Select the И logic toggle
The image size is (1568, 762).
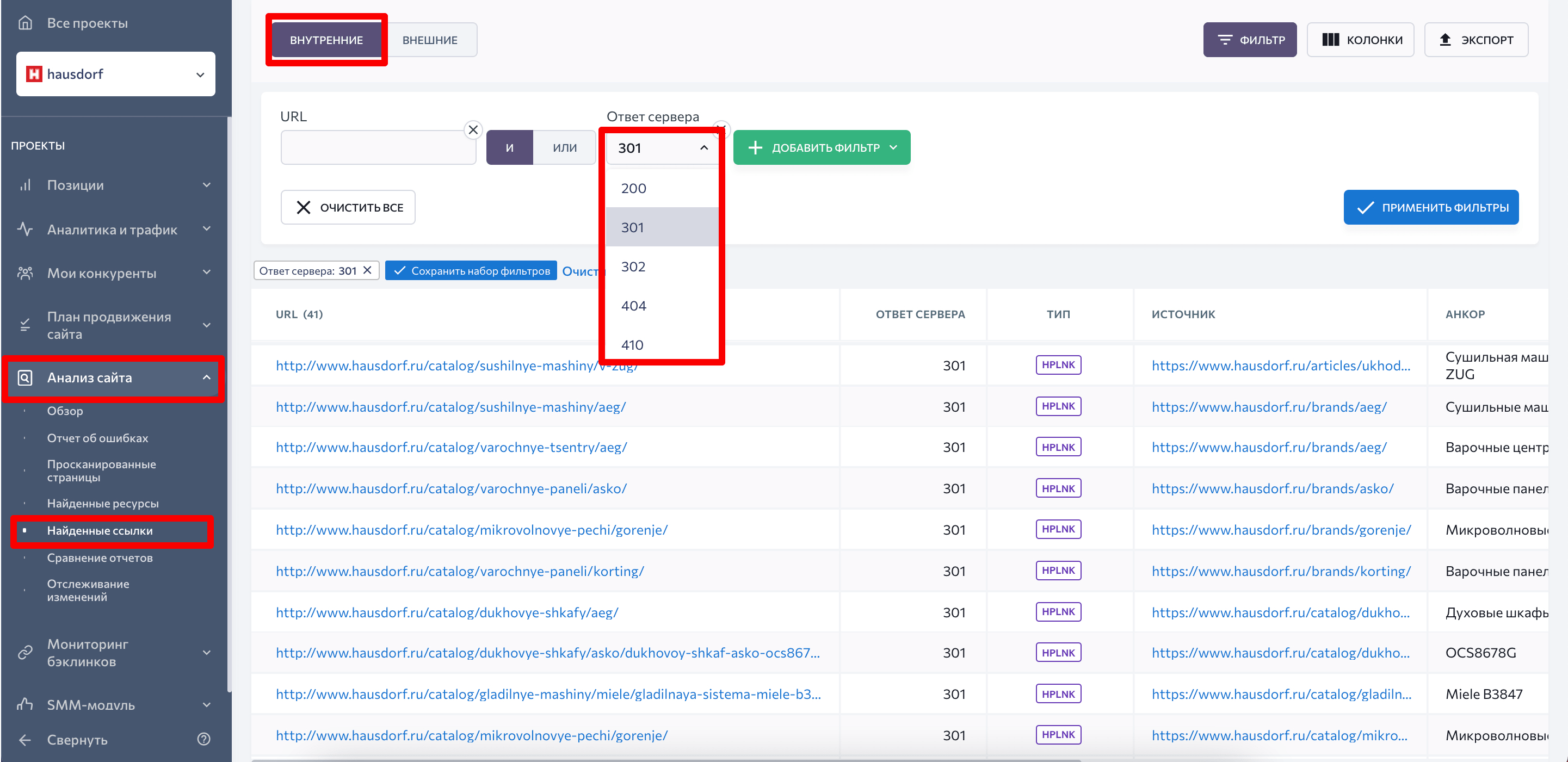[x=509, y=147]
